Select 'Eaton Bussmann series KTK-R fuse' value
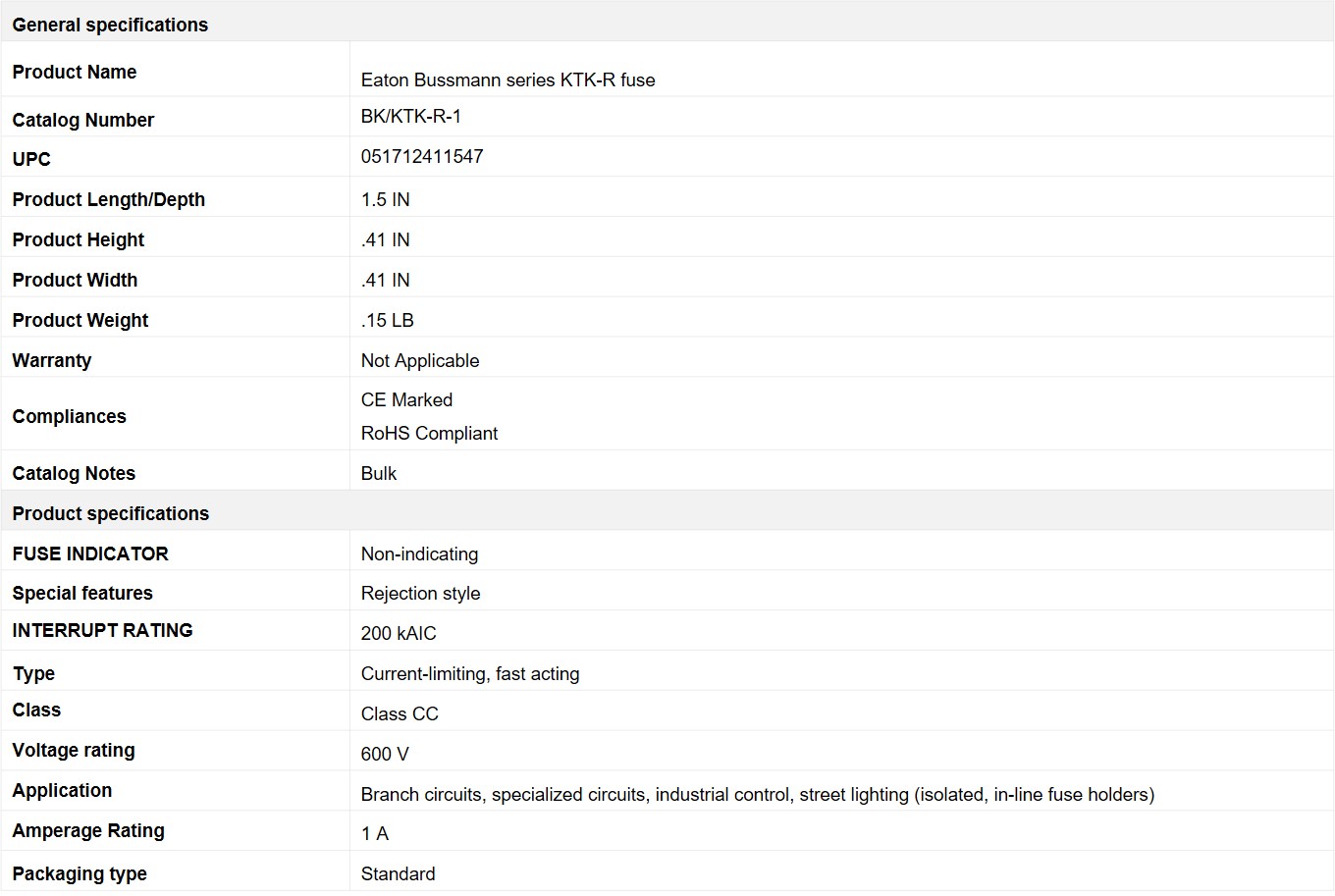The height and width of the screenshot is (896, 1335). coord(507,79)
